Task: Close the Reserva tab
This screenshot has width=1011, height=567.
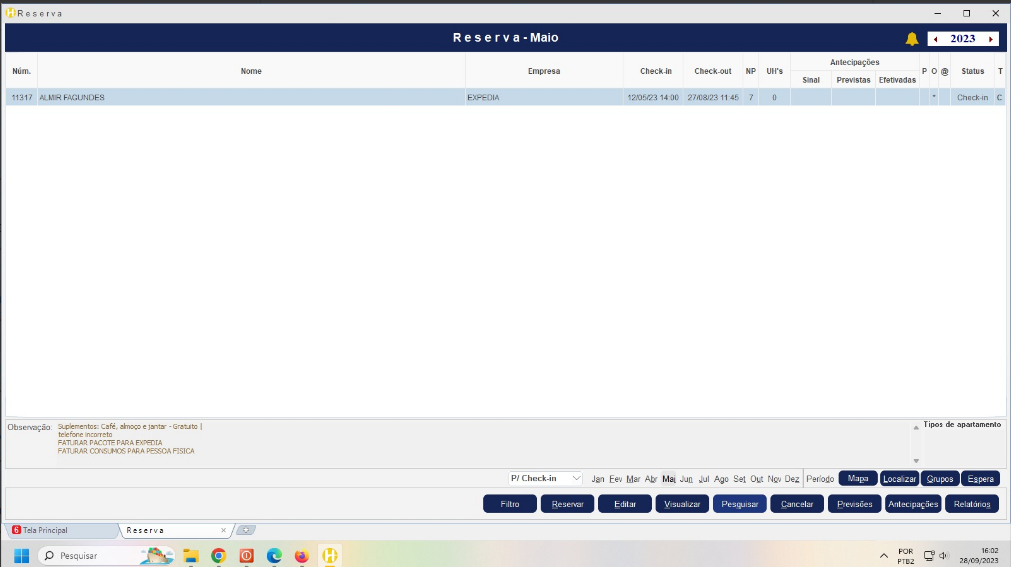Action: [x=223, y=530]
